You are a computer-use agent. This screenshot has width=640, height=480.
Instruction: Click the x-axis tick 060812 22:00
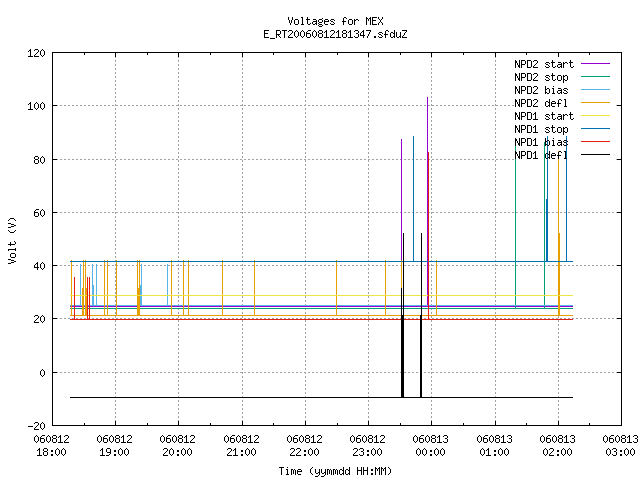[304, 446]
